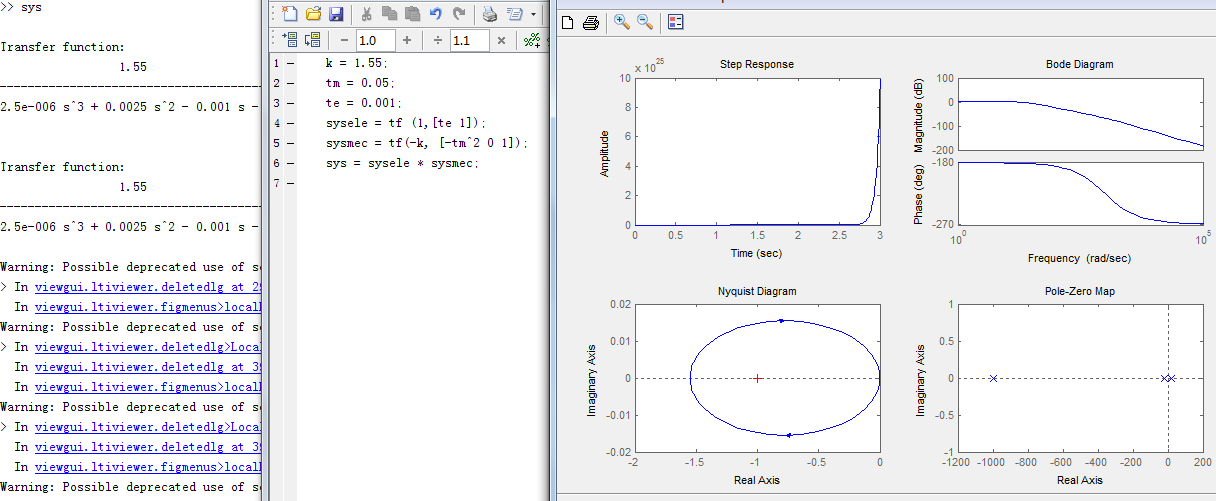The width and height of the screenshot is (1216, 501).
Task: Click the multiply button next to 1.1
Action: click(x=501, y=40)
